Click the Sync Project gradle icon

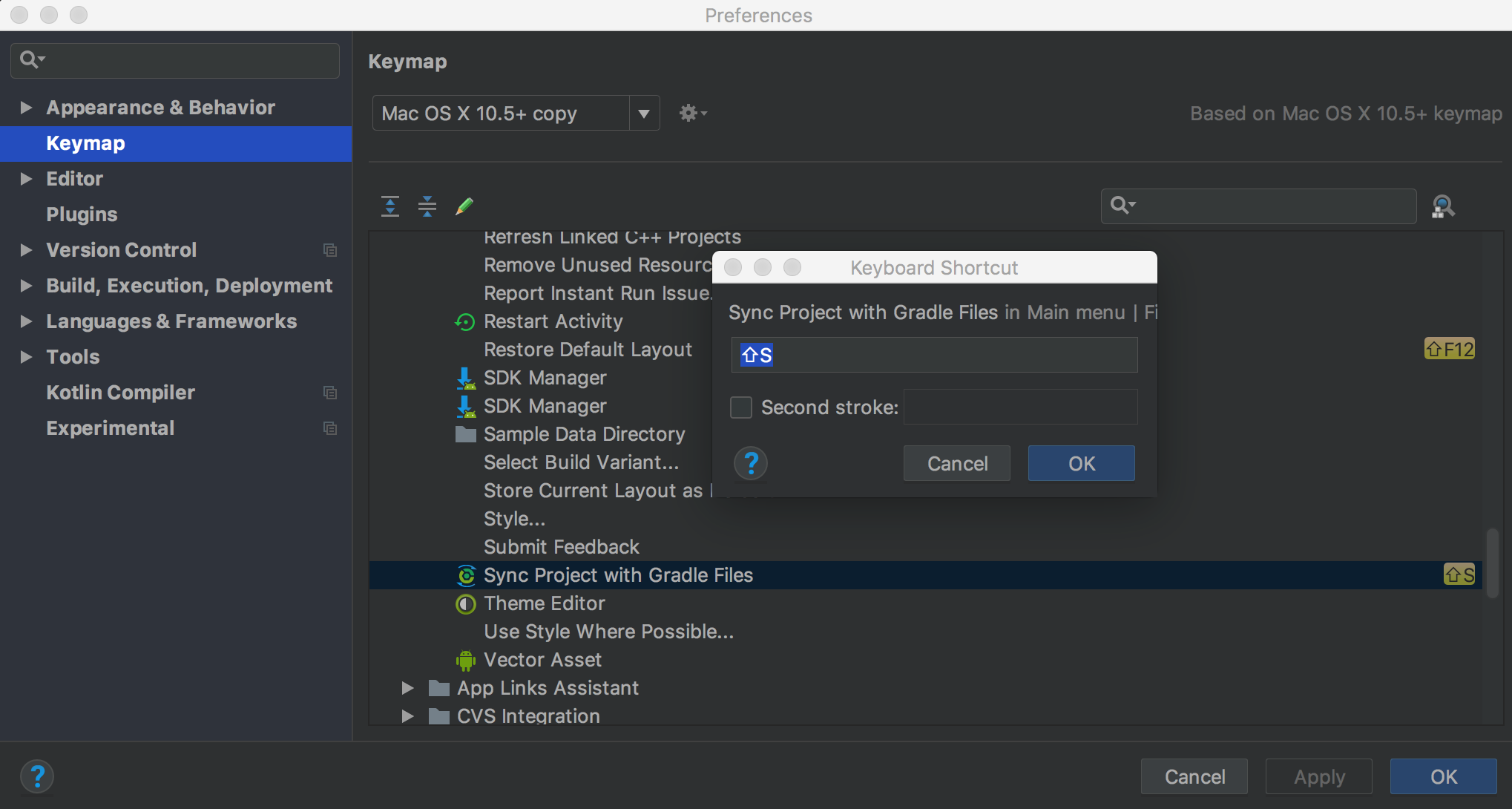tap(465, 576)
